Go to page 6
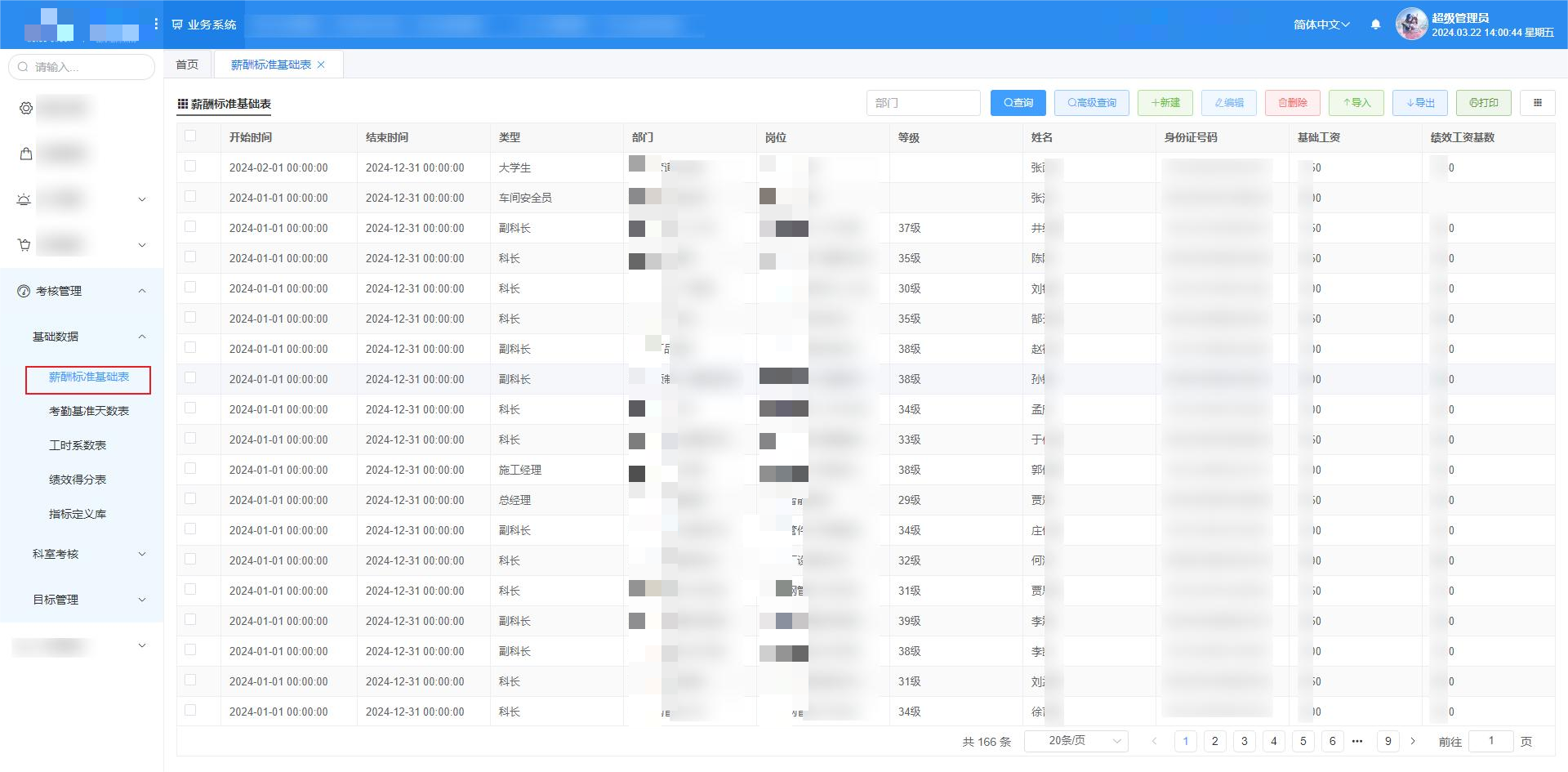 click(x=1333, y=741)
